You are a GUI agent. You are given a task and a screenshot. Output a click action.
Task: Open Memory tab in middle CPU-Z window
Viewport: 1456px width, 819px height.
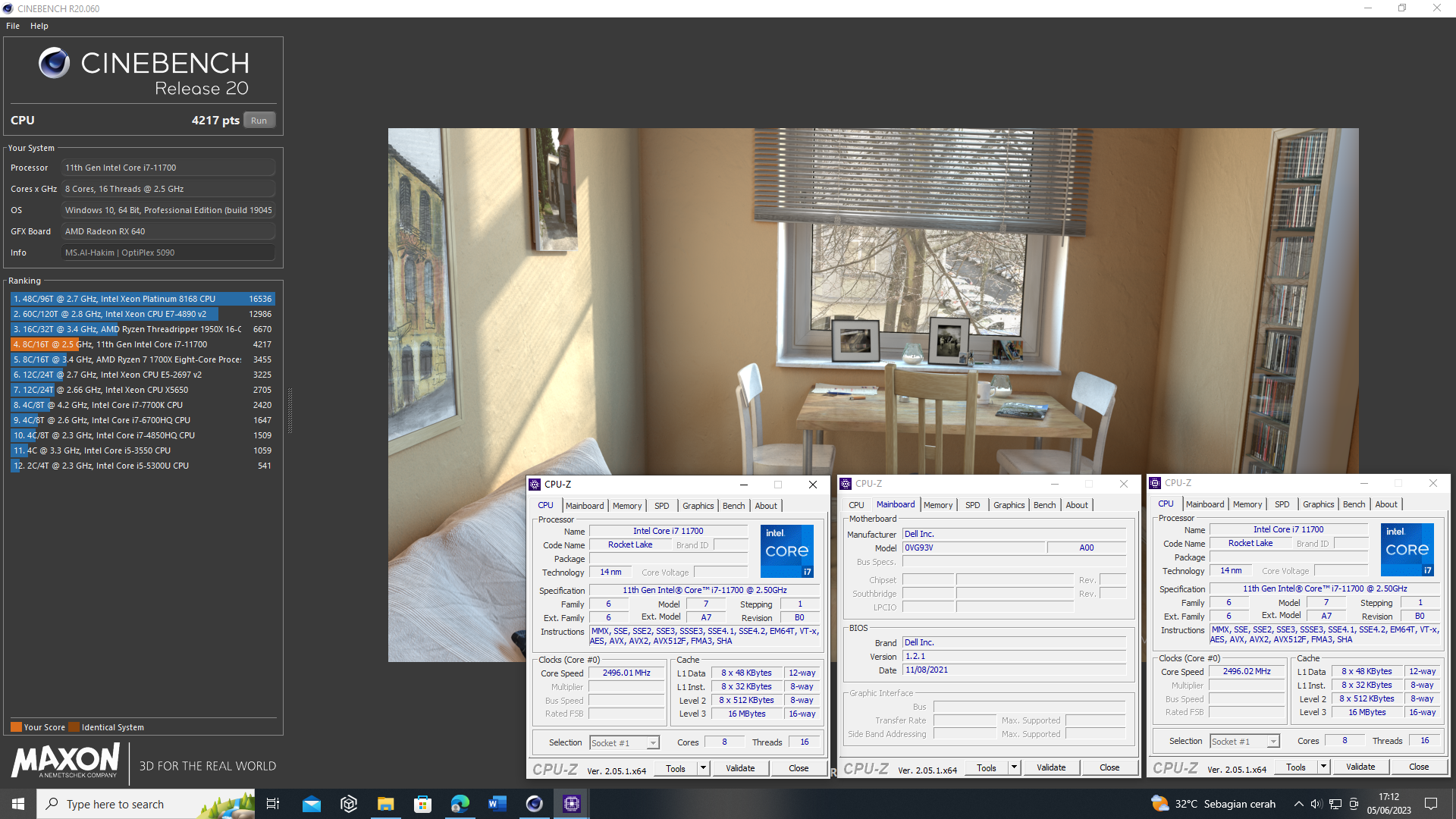(938, 505)
